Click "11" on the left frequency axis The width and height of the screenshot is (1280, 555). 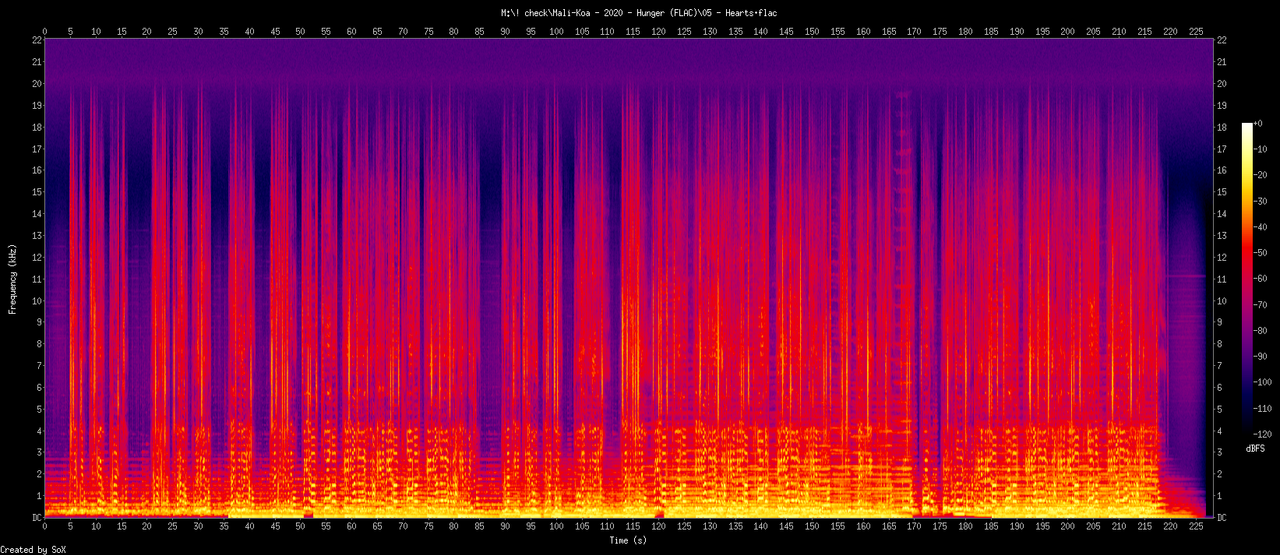(36, 279)
